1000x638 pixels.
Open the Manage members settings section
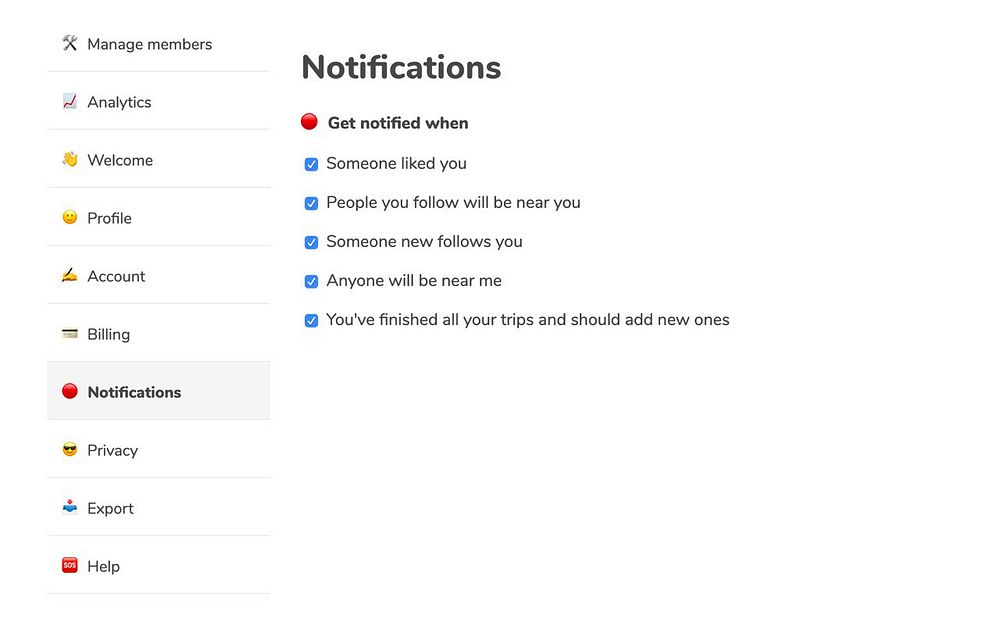point(149,44)
